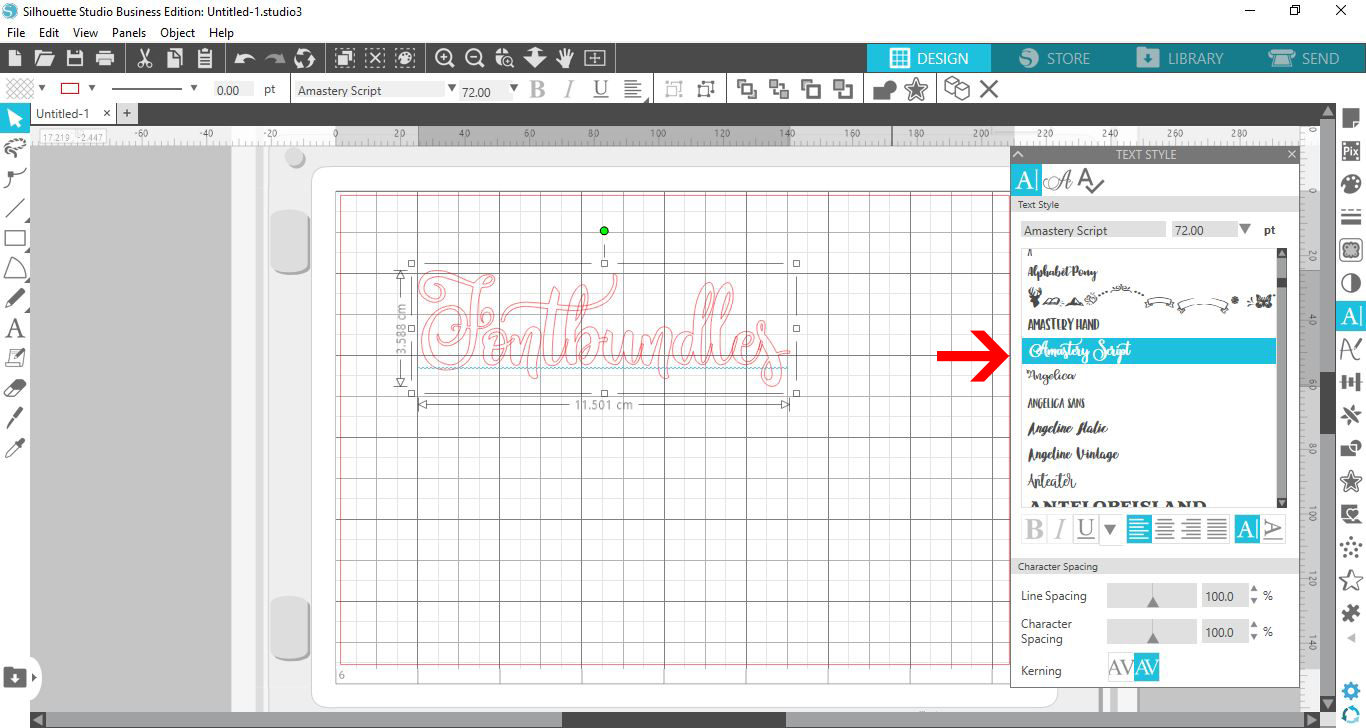
Task: Open the line style dropdown
Action: pyautogui.click(x=193, y=88)
